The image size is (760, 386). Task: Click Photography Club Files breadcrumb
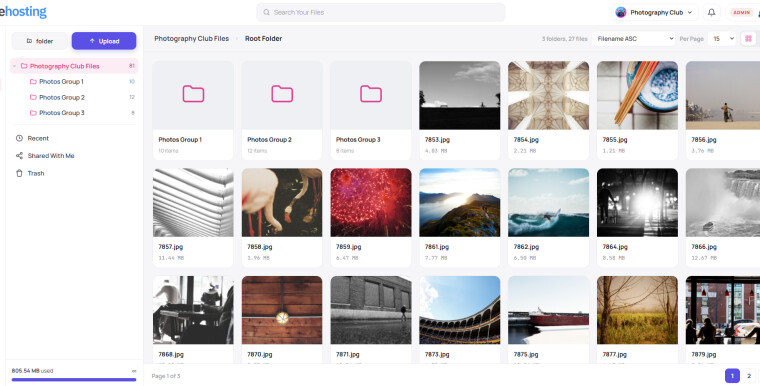pyautogui.click(x=191, y=38)
